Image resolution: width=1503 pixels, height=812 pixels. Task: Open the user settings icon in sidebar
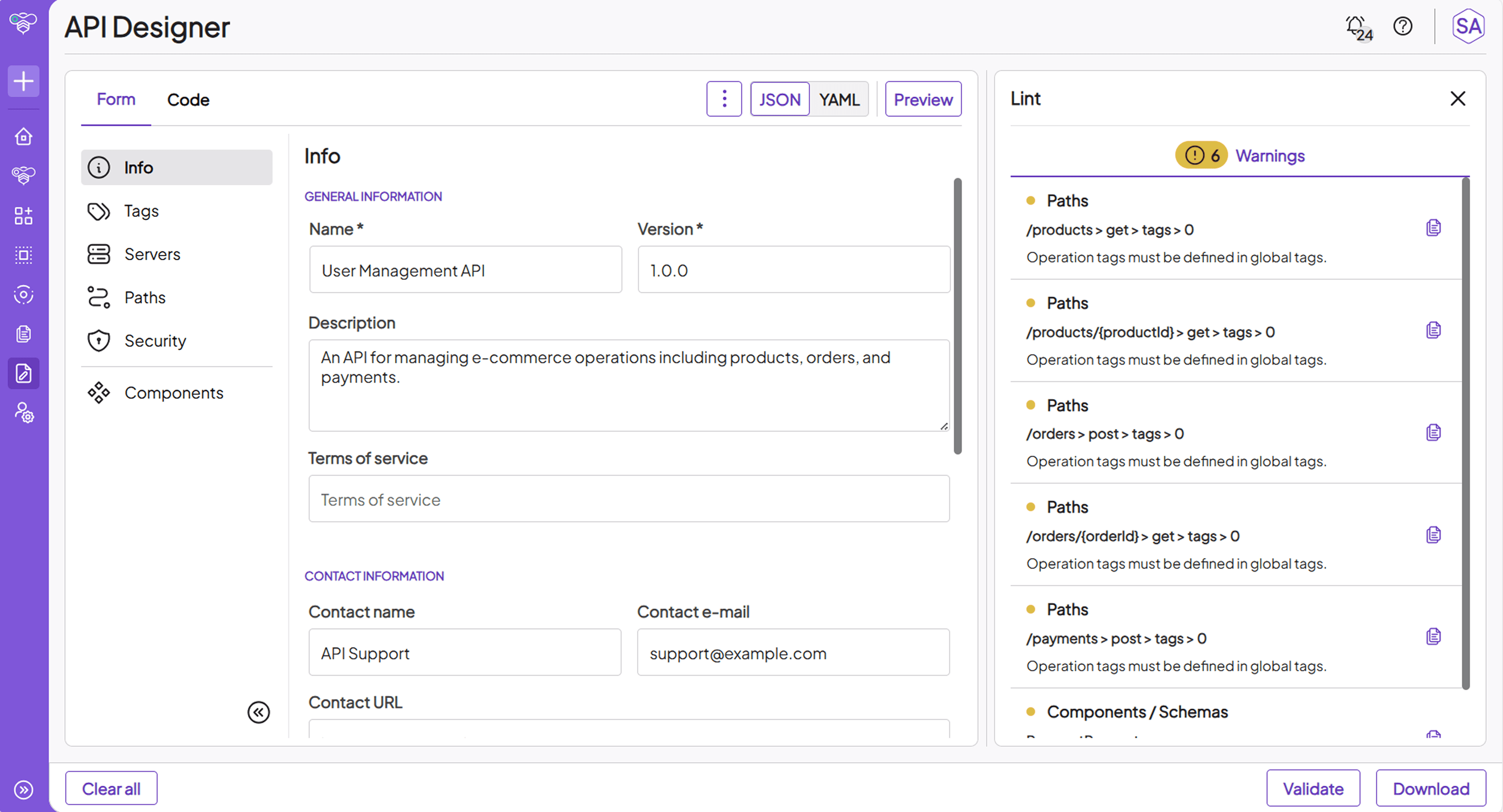23,413
